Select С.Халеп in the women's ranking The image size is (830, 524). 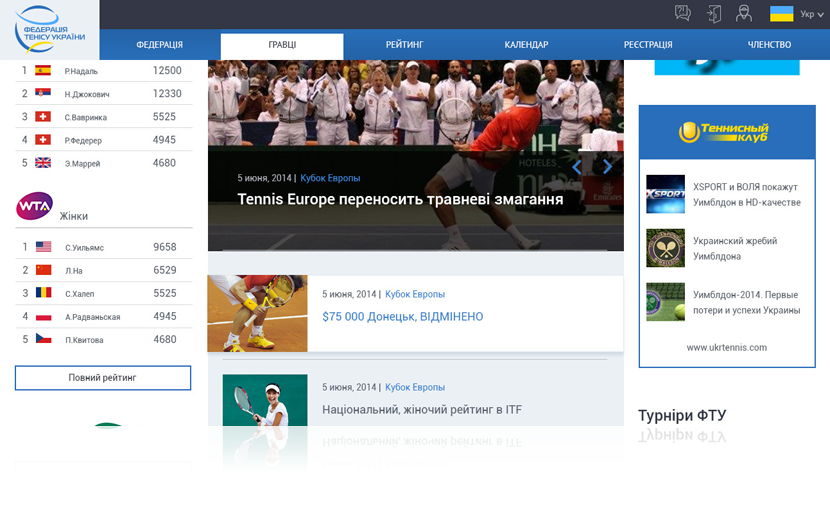(x=80, y=294)
